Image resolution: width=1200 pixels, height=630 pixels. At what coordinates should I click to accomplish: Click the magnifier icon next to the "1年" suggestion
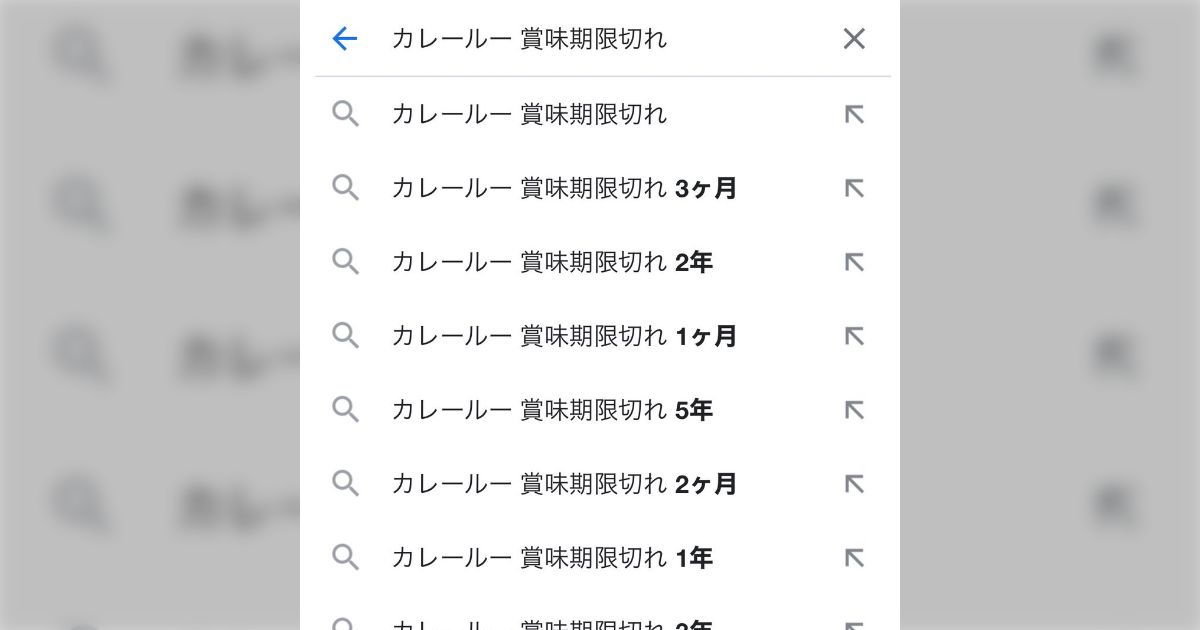pos(346,558)
